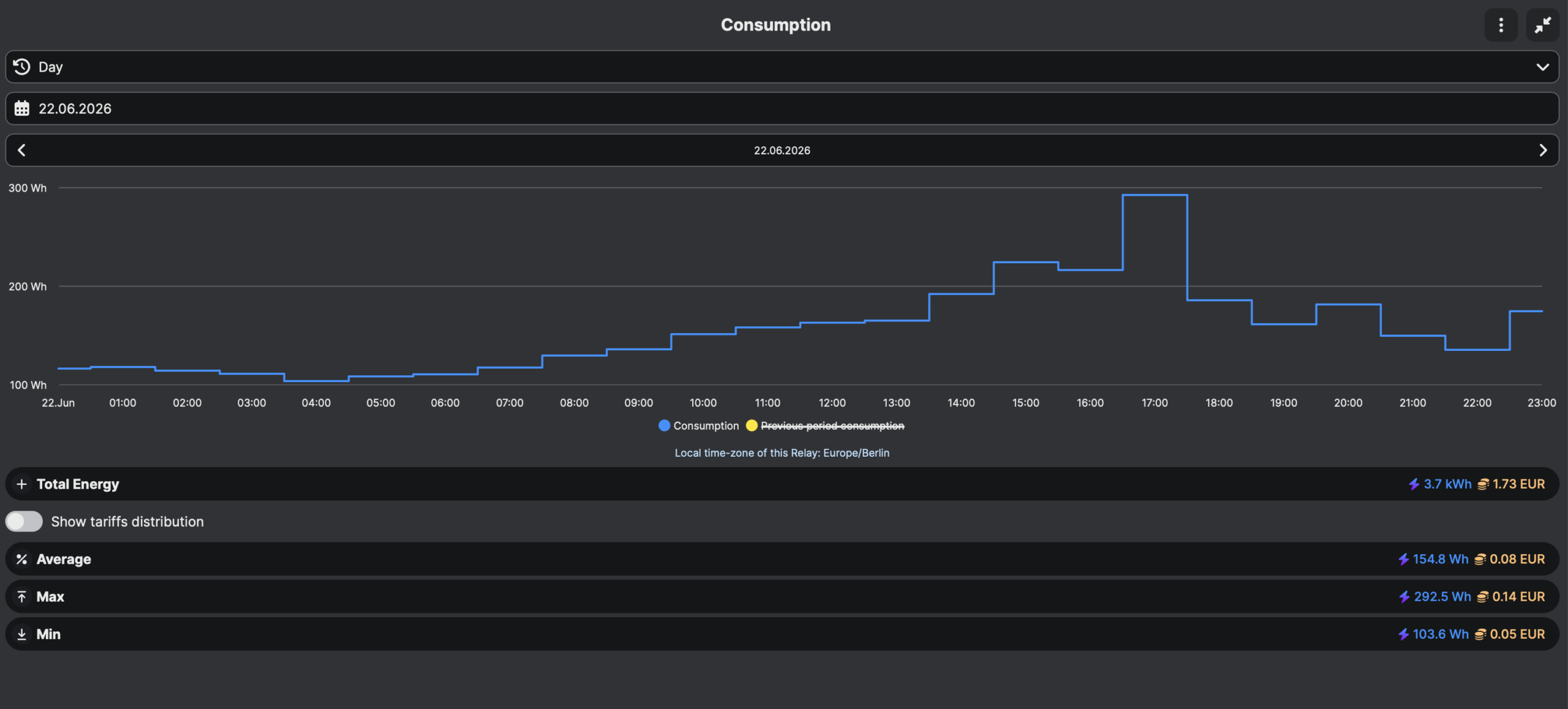
Task: Click the 22.06.2026 date input field
Action: pos(782,108)
